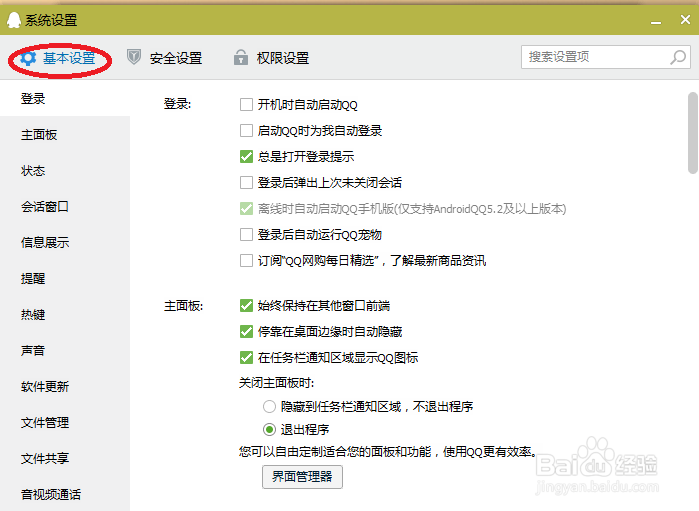This screenshot has width=699, height=511.
Task: Click the vertical scrollbar thumb
Action: click(x=692, y=132)
